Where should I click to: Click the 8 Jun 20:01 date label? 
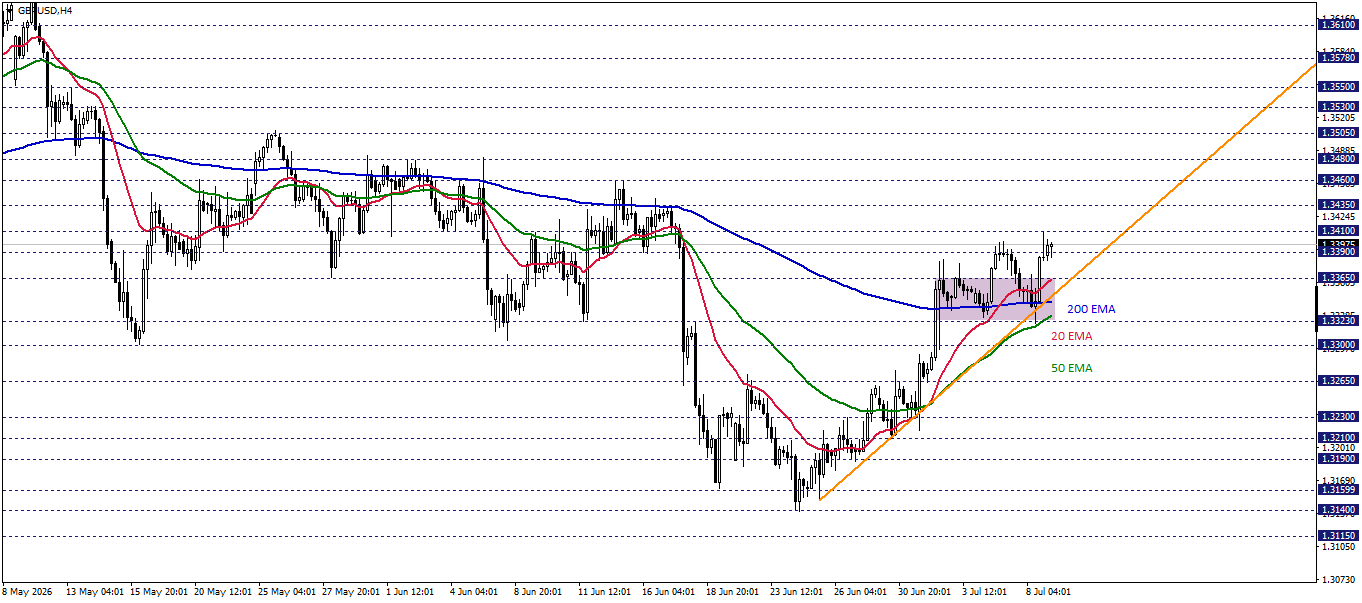click(x=540, y=592)
